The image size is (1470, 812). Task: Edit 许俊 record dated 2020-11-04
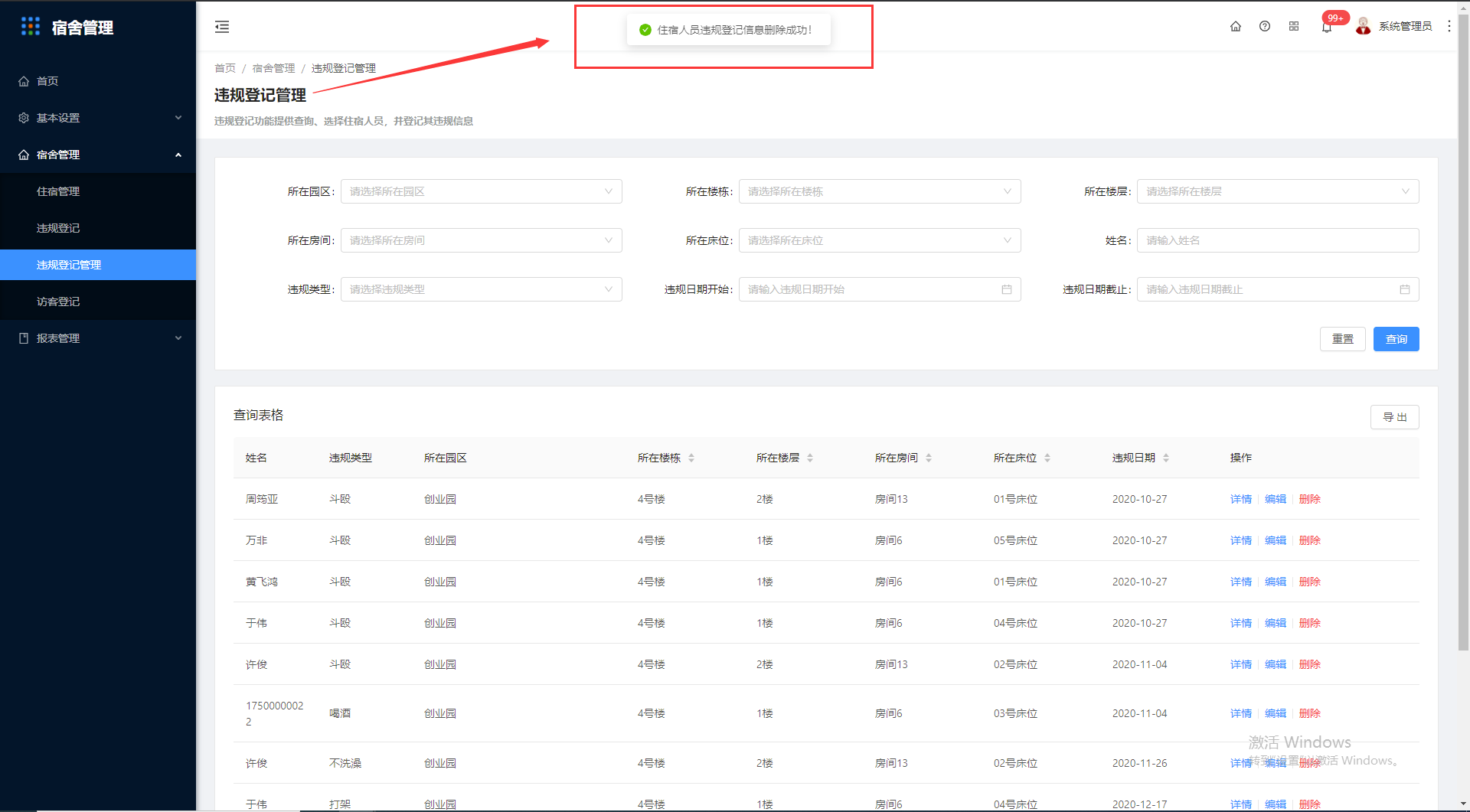point(1276,664)
